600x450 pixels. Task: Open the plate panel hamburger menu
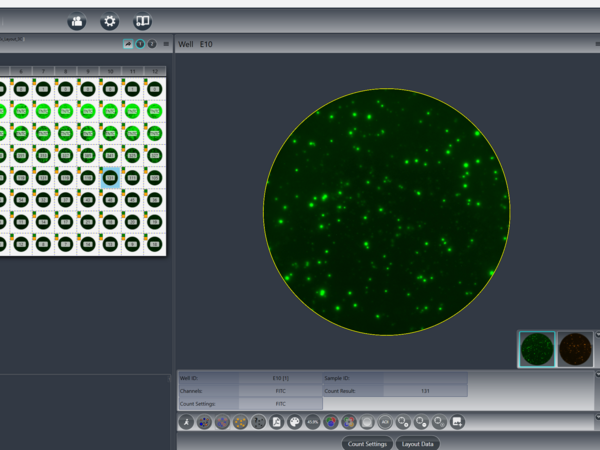166,44
